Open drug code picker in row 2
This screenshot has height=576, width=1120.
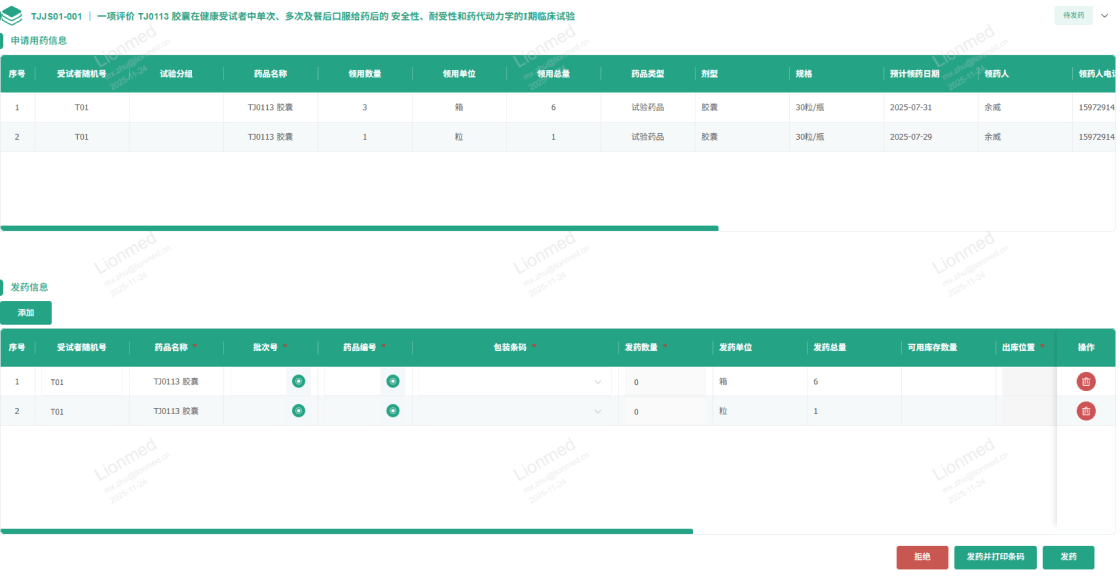[x=393, y=411]
